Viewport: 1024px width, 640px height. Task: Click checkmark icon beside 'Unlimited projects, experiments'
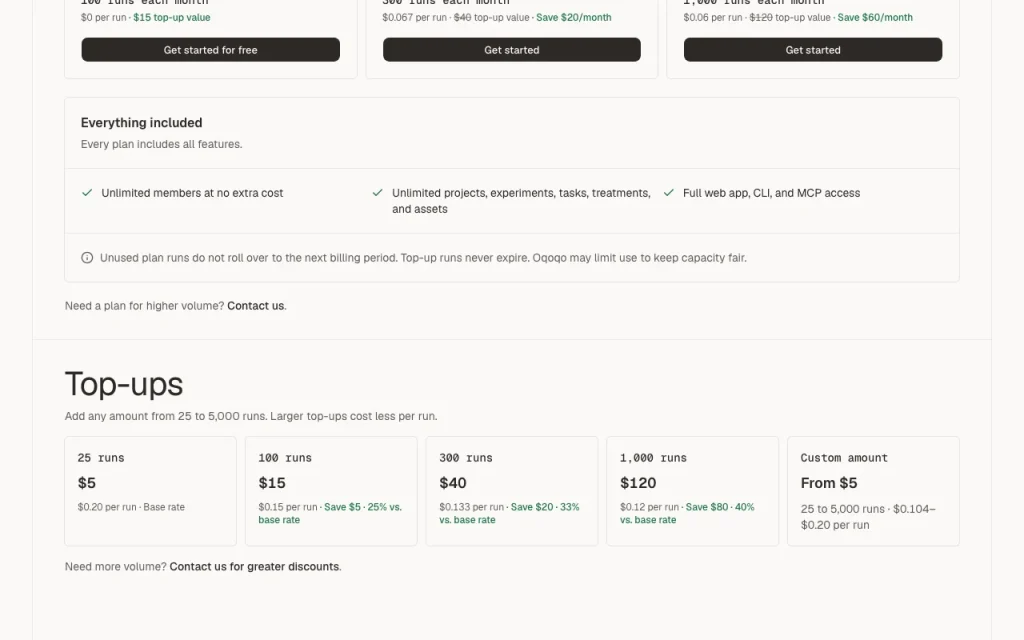tap(377, 193)
